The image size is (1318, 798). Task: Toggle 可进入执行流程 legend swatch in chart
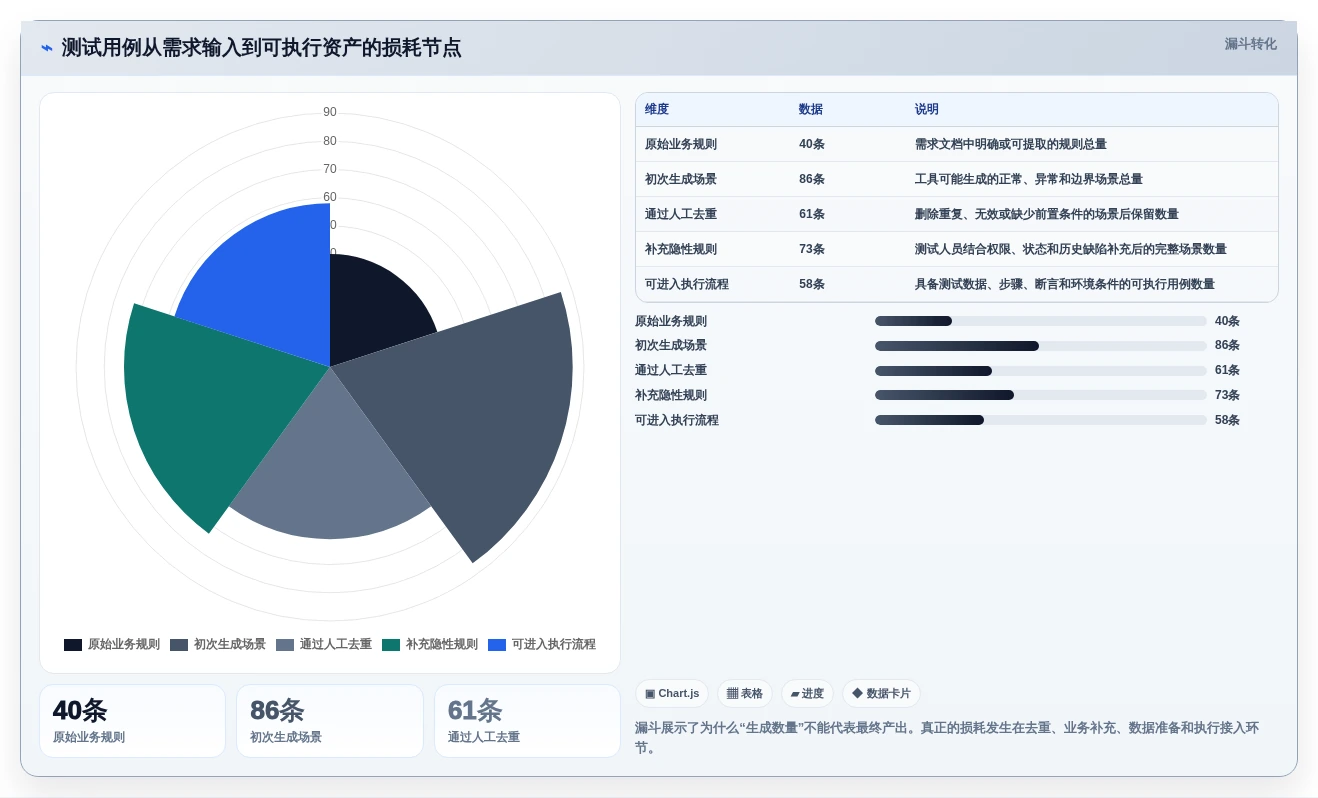[497, 645]
